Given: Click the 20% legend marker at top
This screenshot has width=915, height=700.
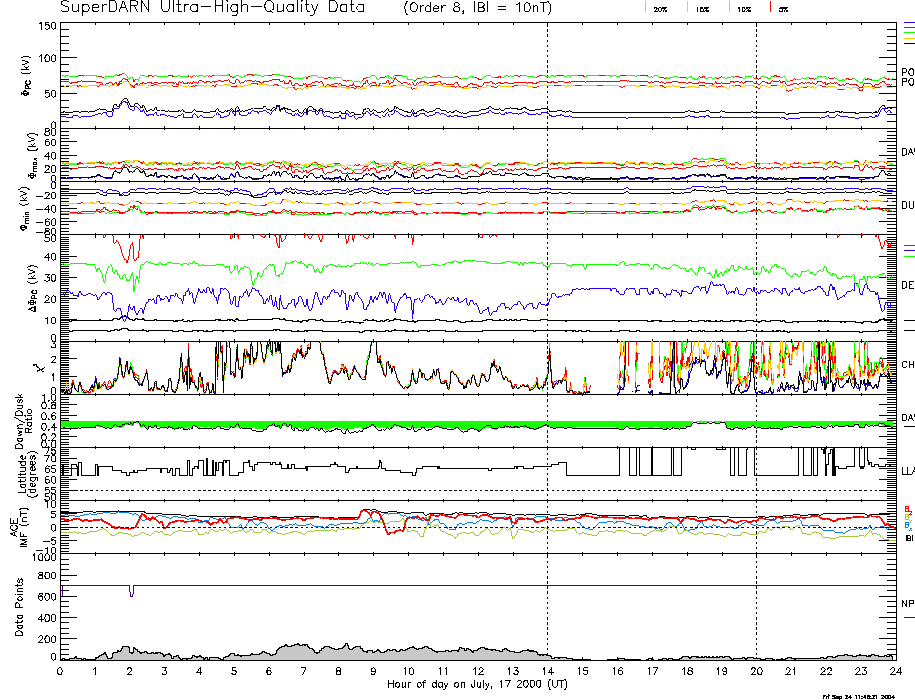Looking at the screenshot, I should click(x=658, y=8).
